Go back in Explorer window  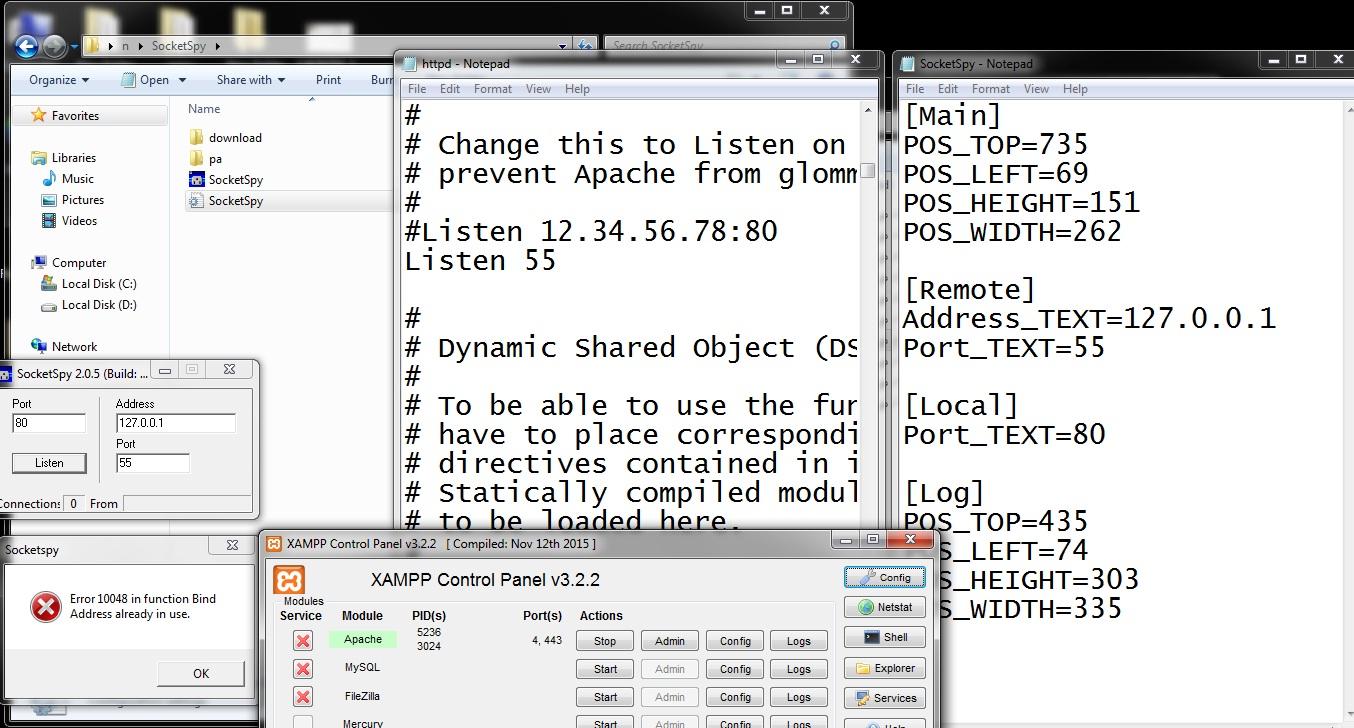click(26, 46)
